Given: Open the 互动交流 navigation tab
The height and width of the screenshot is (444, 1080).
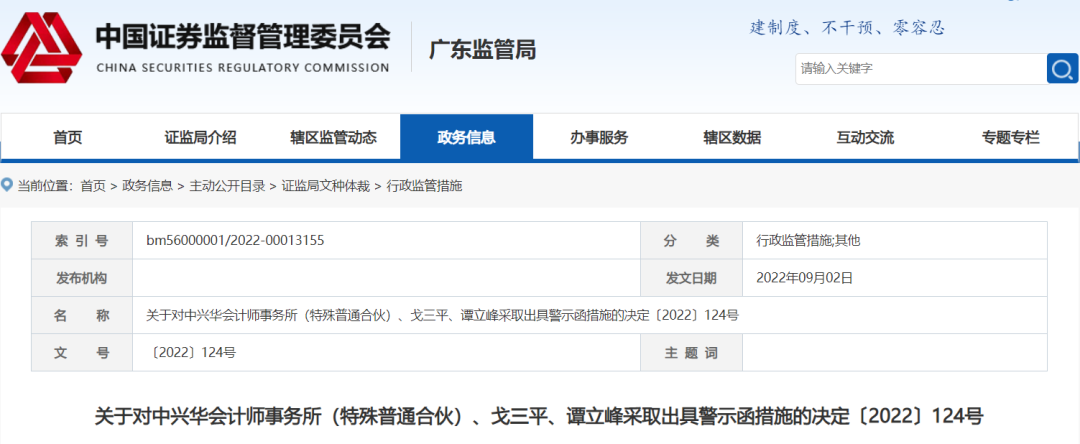Looking at the screenshot, I should point(865,138).
